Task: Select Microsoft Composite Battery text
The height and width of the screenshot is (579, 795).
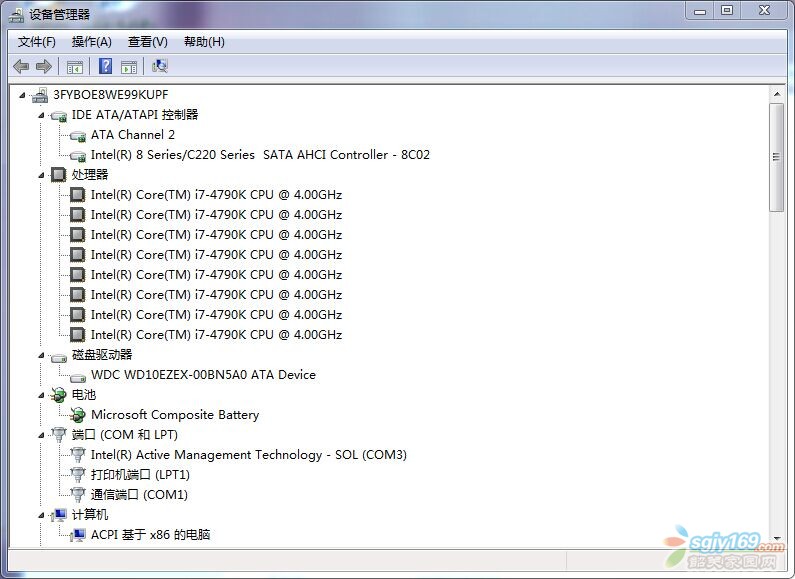Action: 175,415
